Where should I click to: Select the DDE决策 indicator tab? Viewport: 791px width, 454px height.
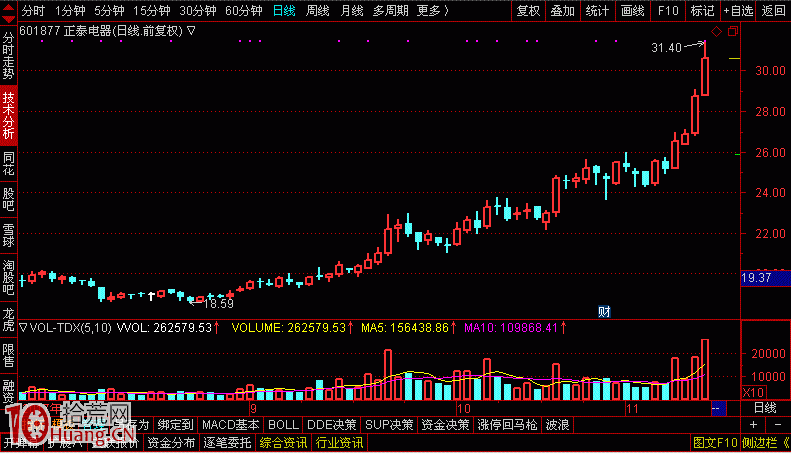pos(331,425)
